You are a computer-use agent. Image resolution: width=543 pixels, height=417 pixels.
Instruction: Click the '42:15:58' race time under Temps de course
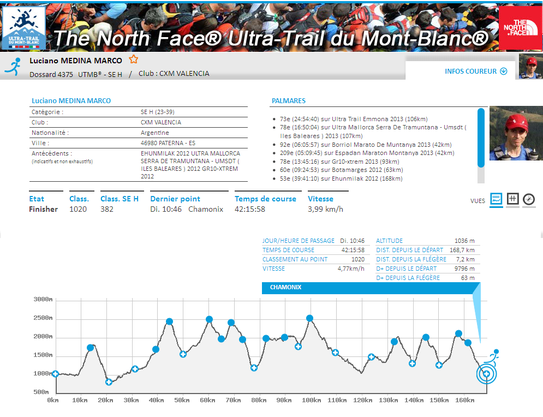(250, 209)
